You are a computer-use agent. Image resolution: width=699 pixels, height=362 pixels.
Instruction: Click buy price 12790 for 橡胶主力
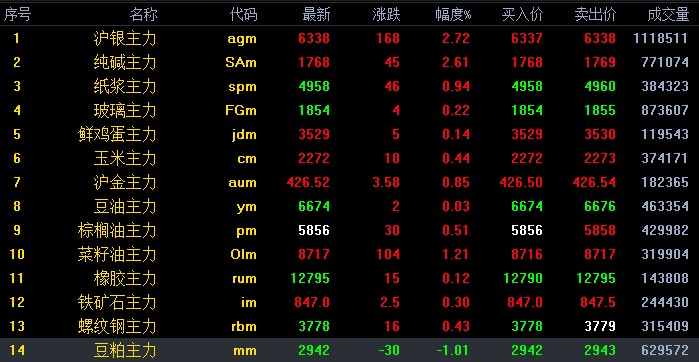click(x=523, y=279)
